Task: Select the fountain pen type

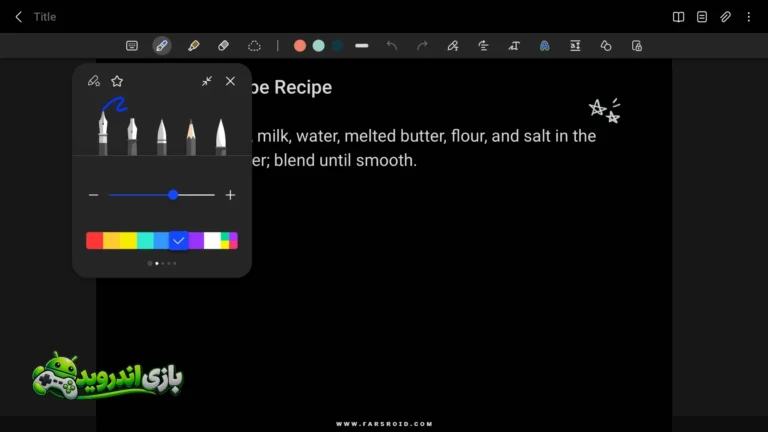Action: (x=103, y=133)
